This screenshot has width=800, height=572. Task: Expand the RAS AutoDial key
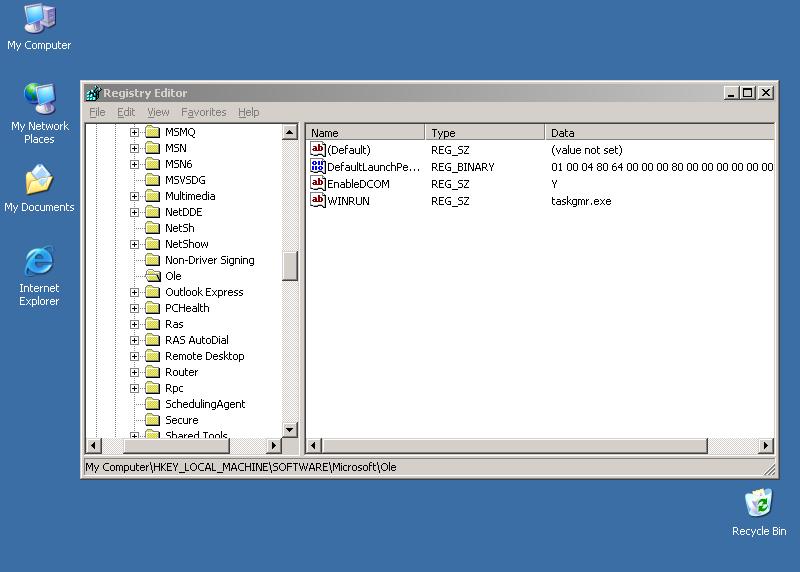(x=134, y=340)
